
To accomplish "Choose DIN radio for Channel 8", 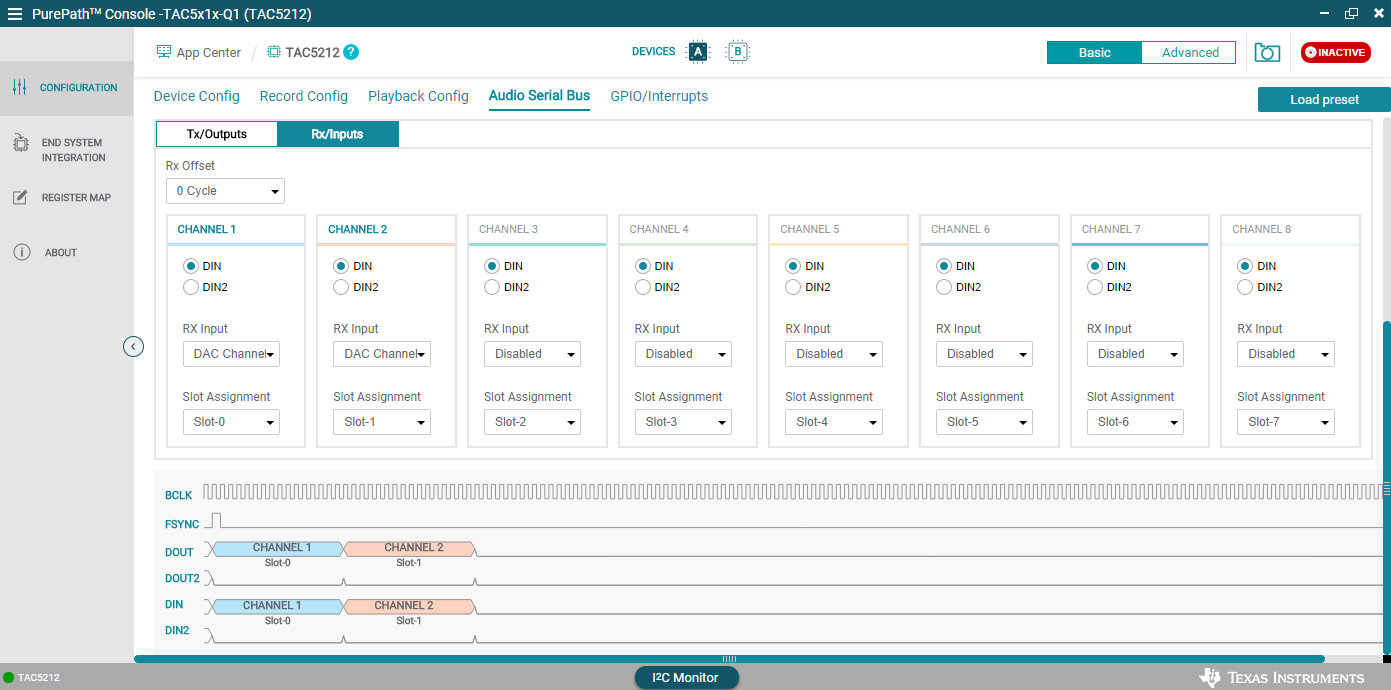I will point(1245,266).
